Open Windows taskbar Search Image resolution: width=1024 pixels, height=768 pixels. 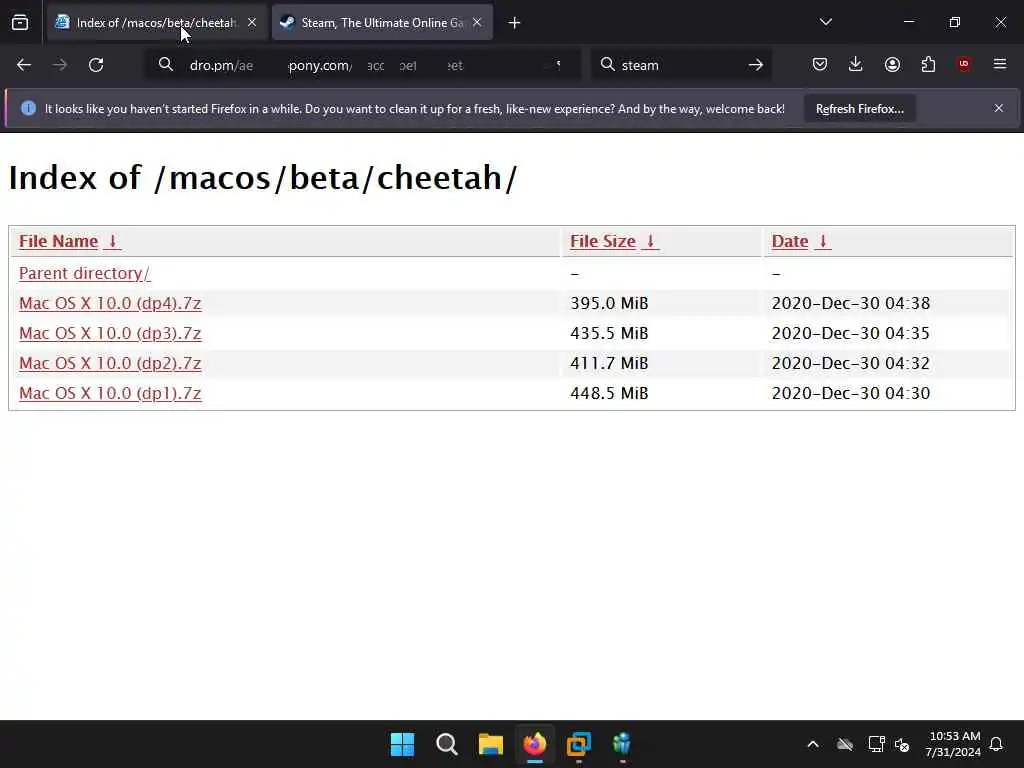click(447, 744)
